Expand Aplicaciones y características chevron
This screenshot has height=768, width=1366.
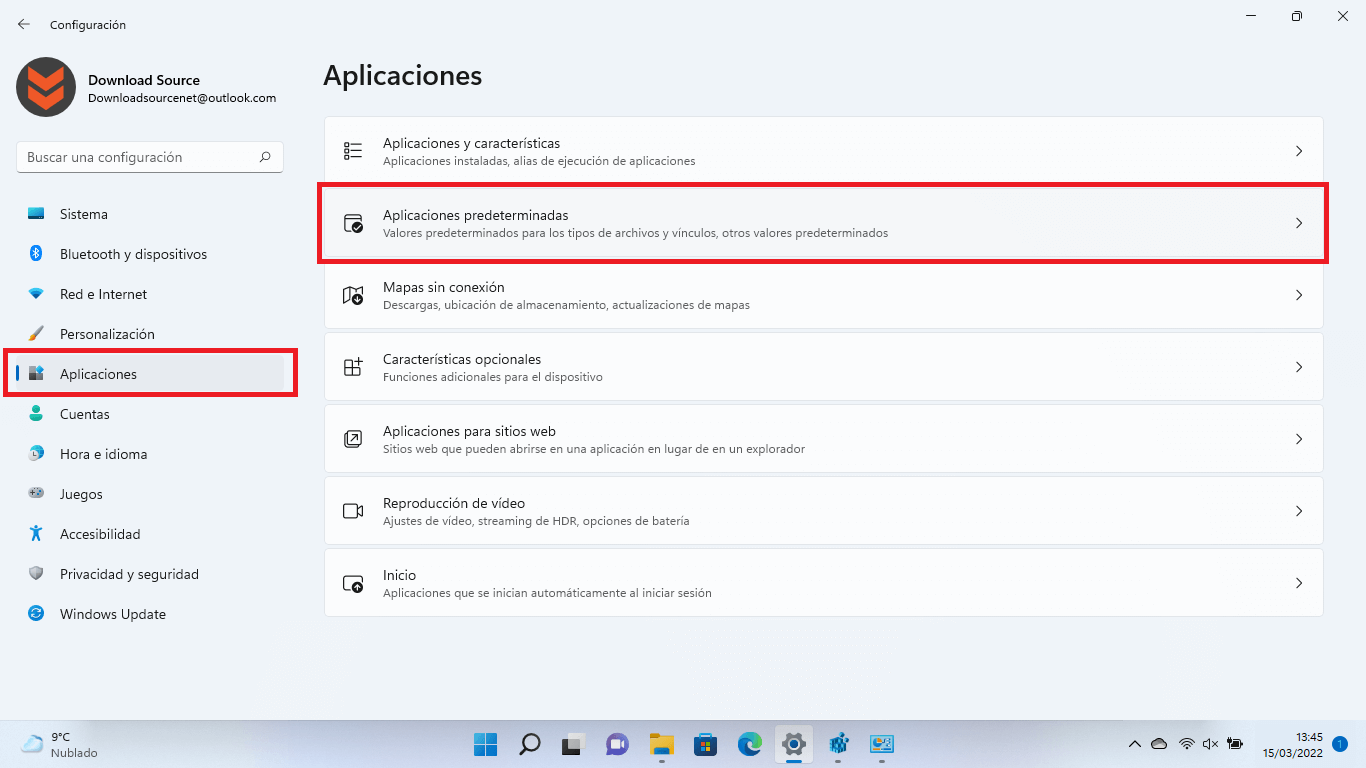[x=1299, y=151]
